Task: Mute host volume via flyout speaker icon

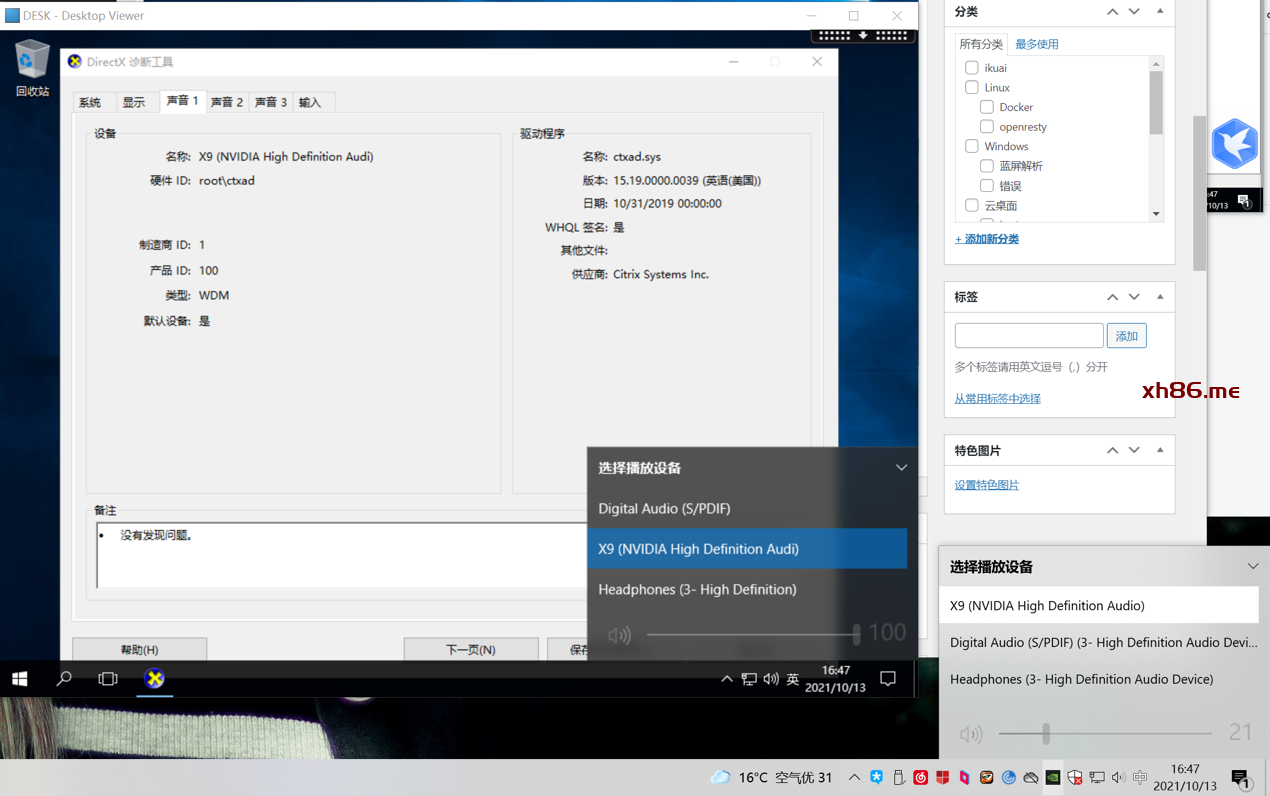Action: [x=971, y=734]
